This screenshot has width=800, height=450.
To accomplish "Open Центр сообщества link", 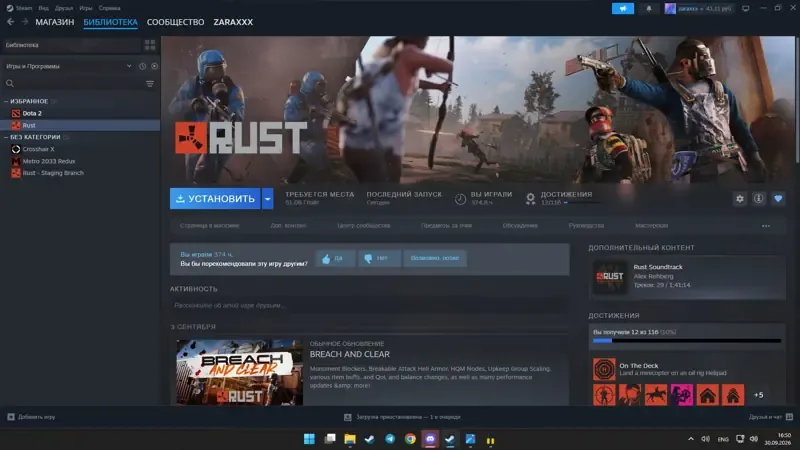I will pyautogui.click(x=364, y=226).
